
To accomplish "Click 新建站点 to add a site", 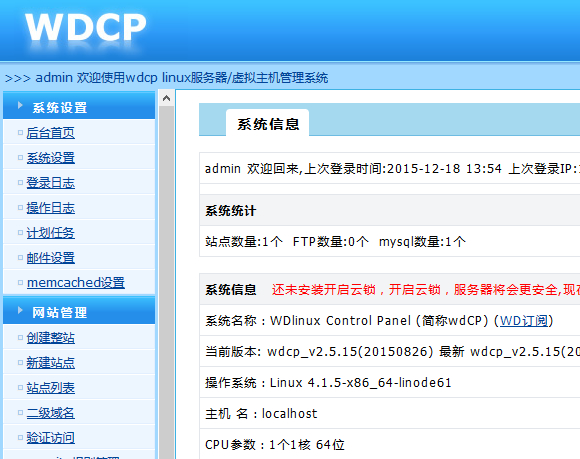I will coord(51,362).
